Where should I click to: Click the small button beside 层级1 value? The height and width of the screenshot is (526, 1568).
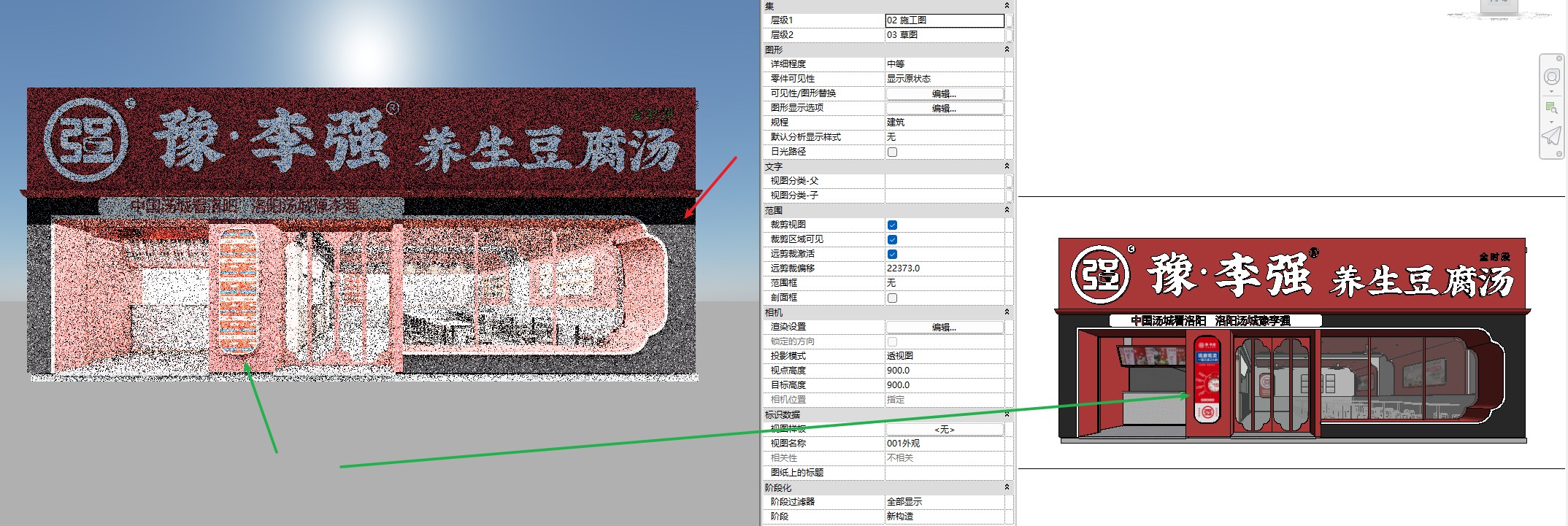(1010, 20)
